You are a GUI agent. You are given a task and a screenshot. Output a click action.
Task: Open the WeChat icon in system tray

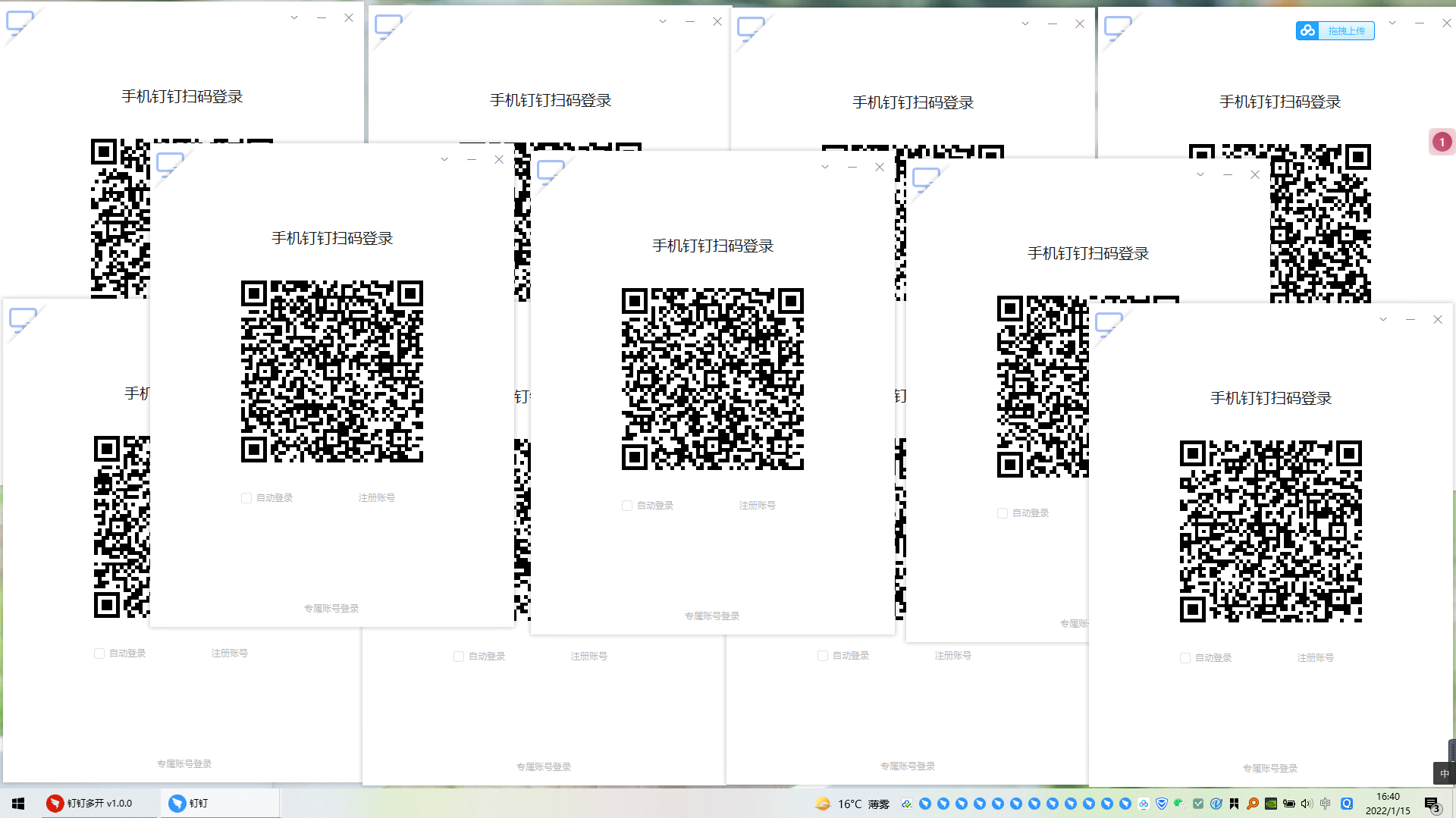point(1179,804)
